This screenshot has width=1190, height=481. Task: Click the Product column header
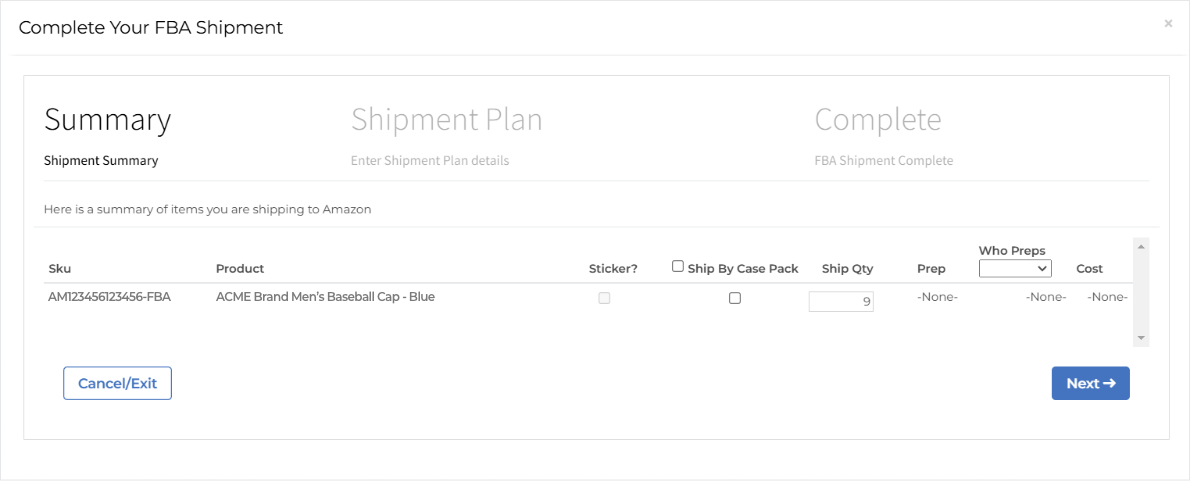(x=240, y=268)
